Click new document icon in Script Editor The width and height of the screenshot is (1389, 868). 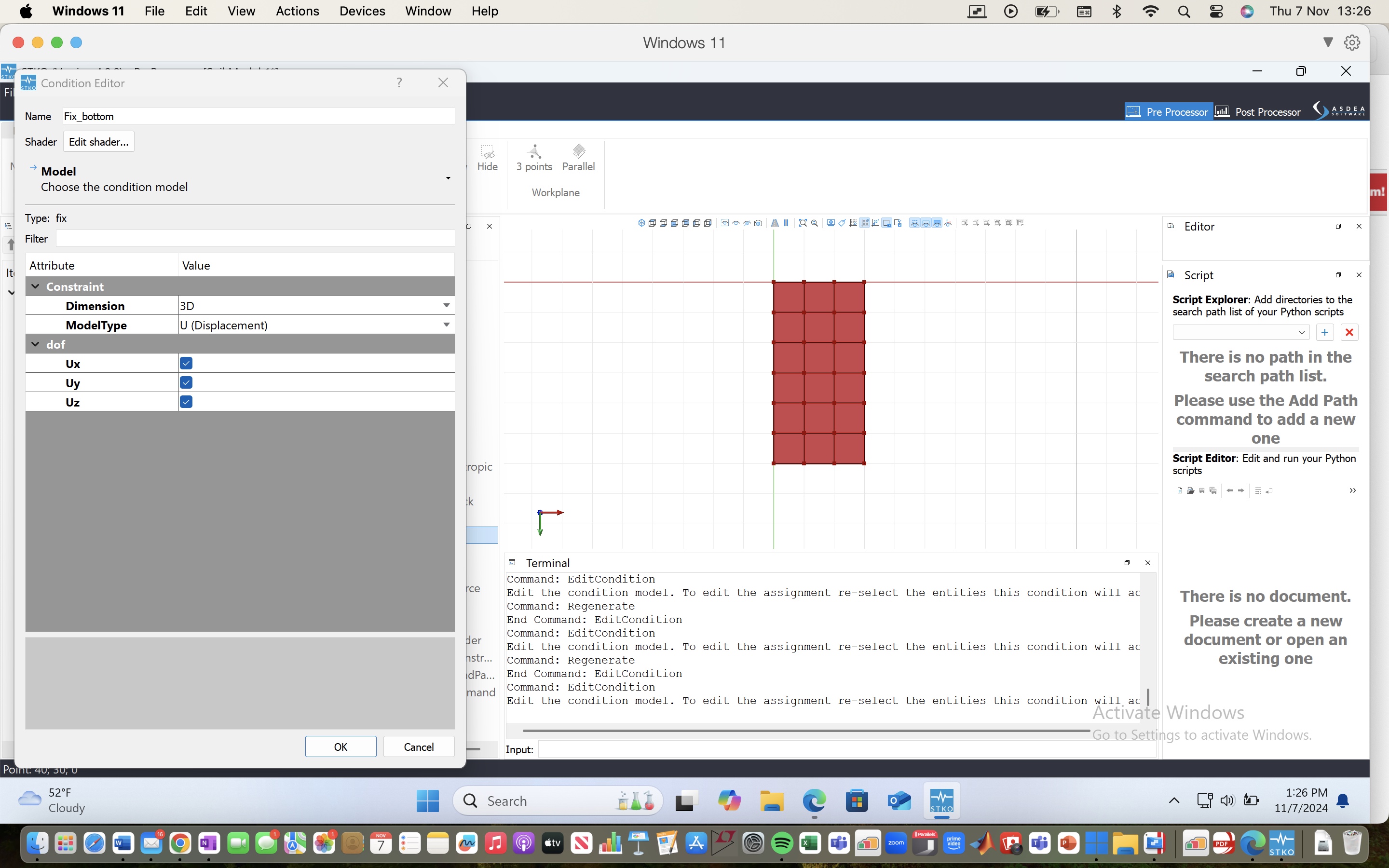[x=1180, y=490]
